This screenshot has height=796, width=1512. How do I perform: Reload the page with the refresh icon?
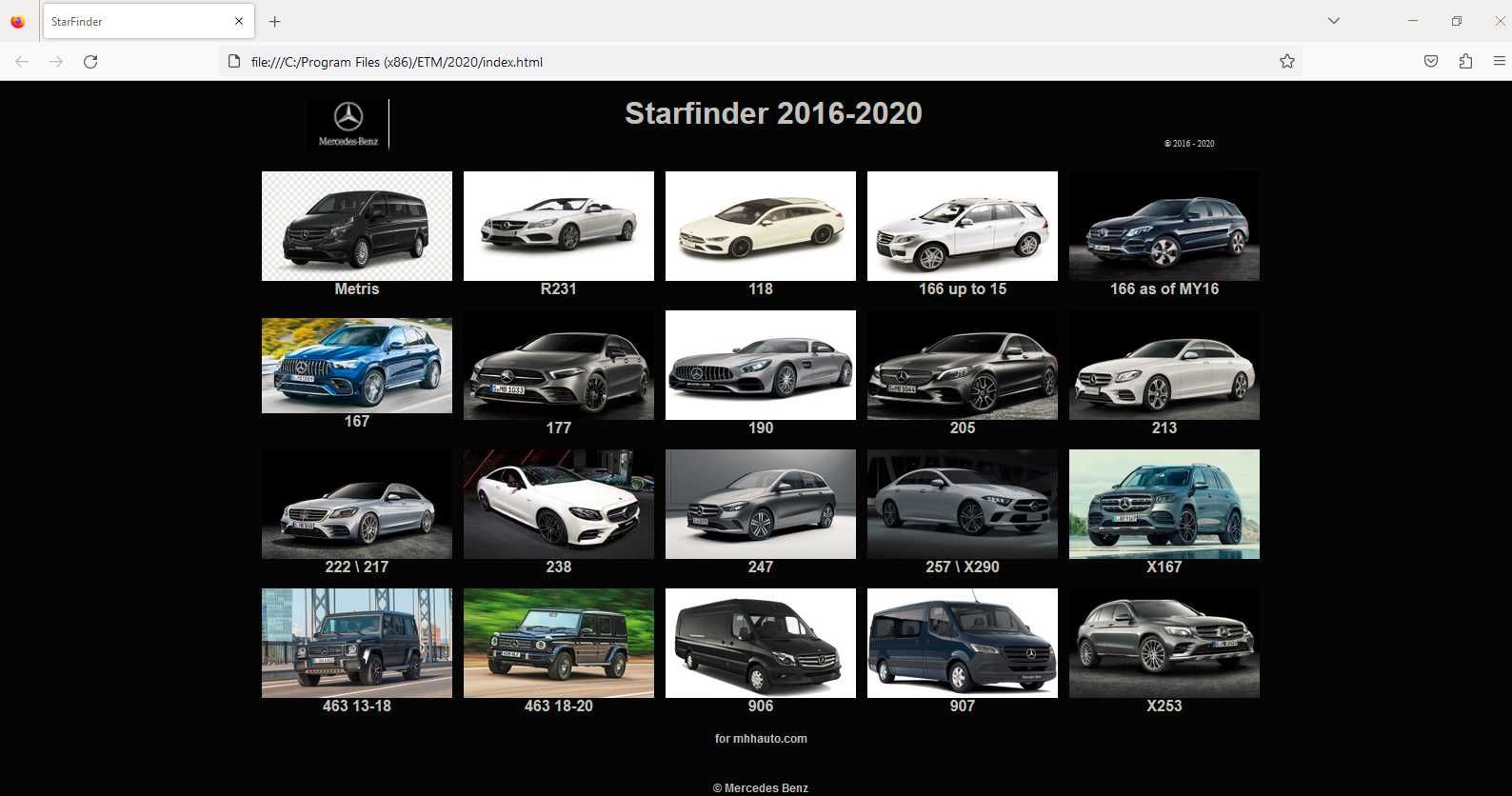(90, 62)
